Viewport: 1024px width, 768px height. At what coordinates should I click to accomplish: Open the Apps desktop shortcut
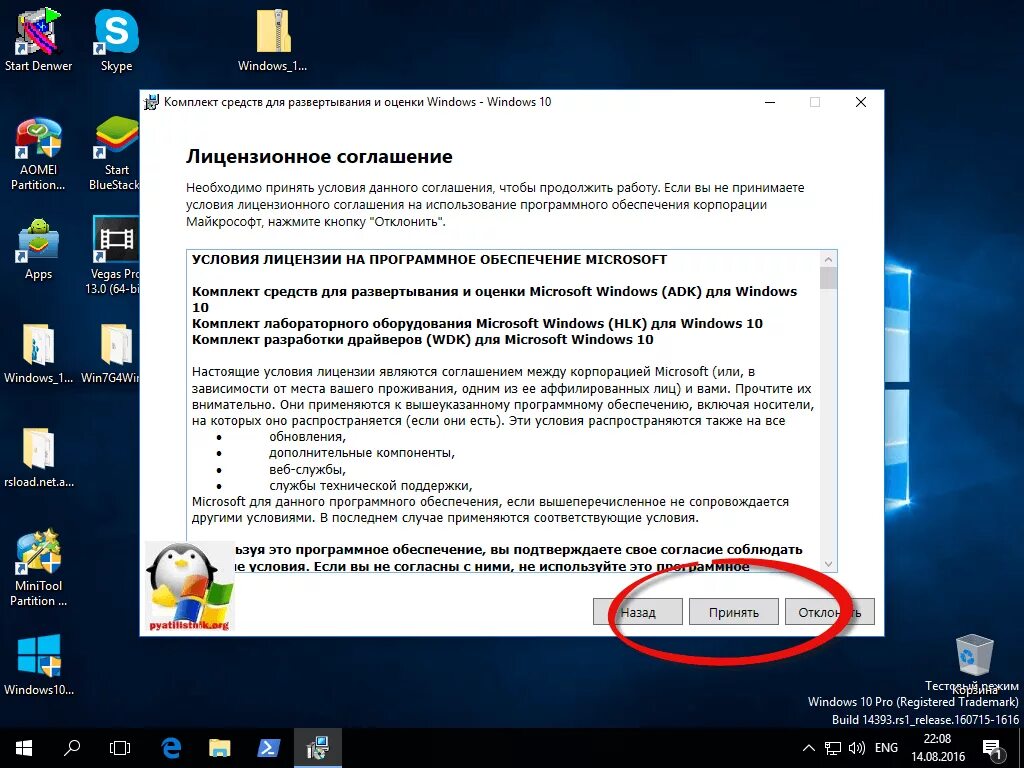[39, 249]
